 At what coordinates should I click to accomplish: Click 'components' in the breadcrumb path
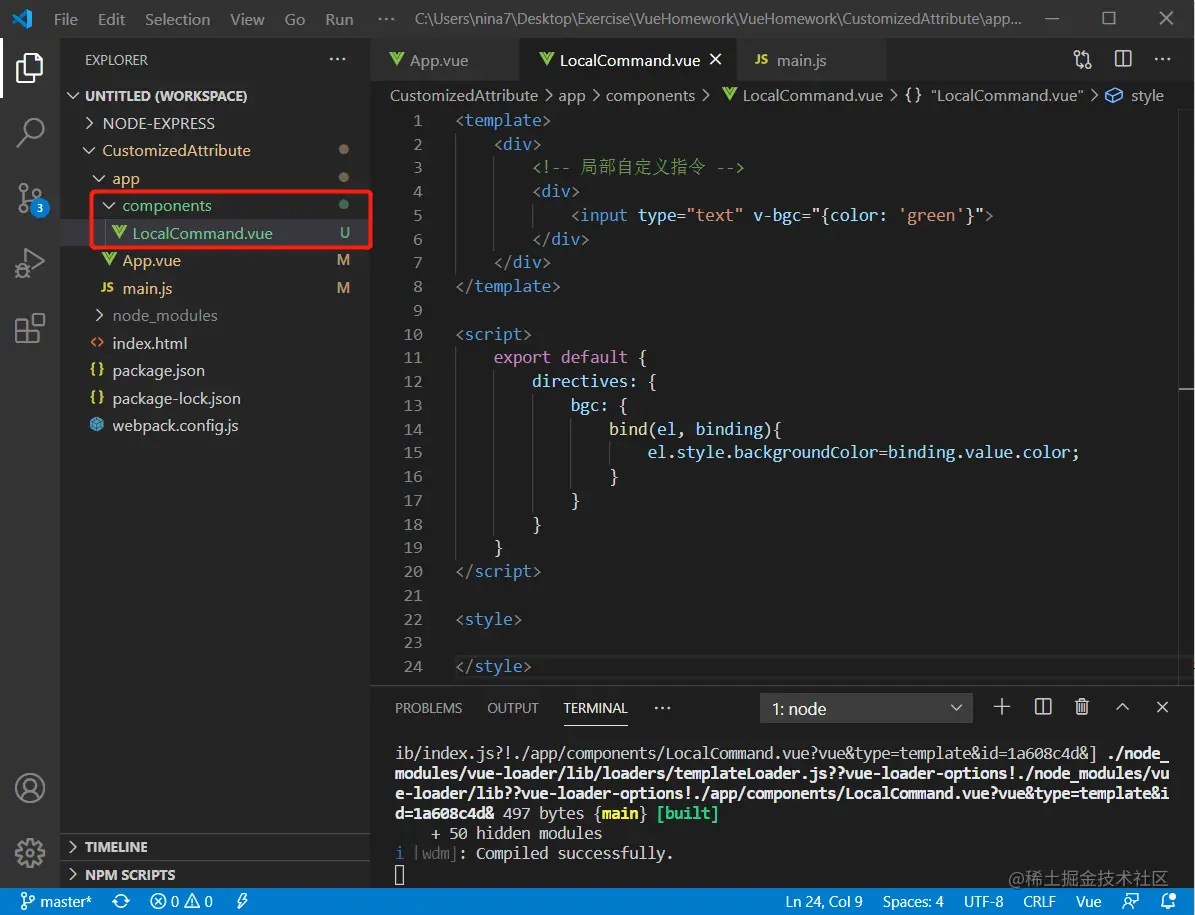point(650,96)
